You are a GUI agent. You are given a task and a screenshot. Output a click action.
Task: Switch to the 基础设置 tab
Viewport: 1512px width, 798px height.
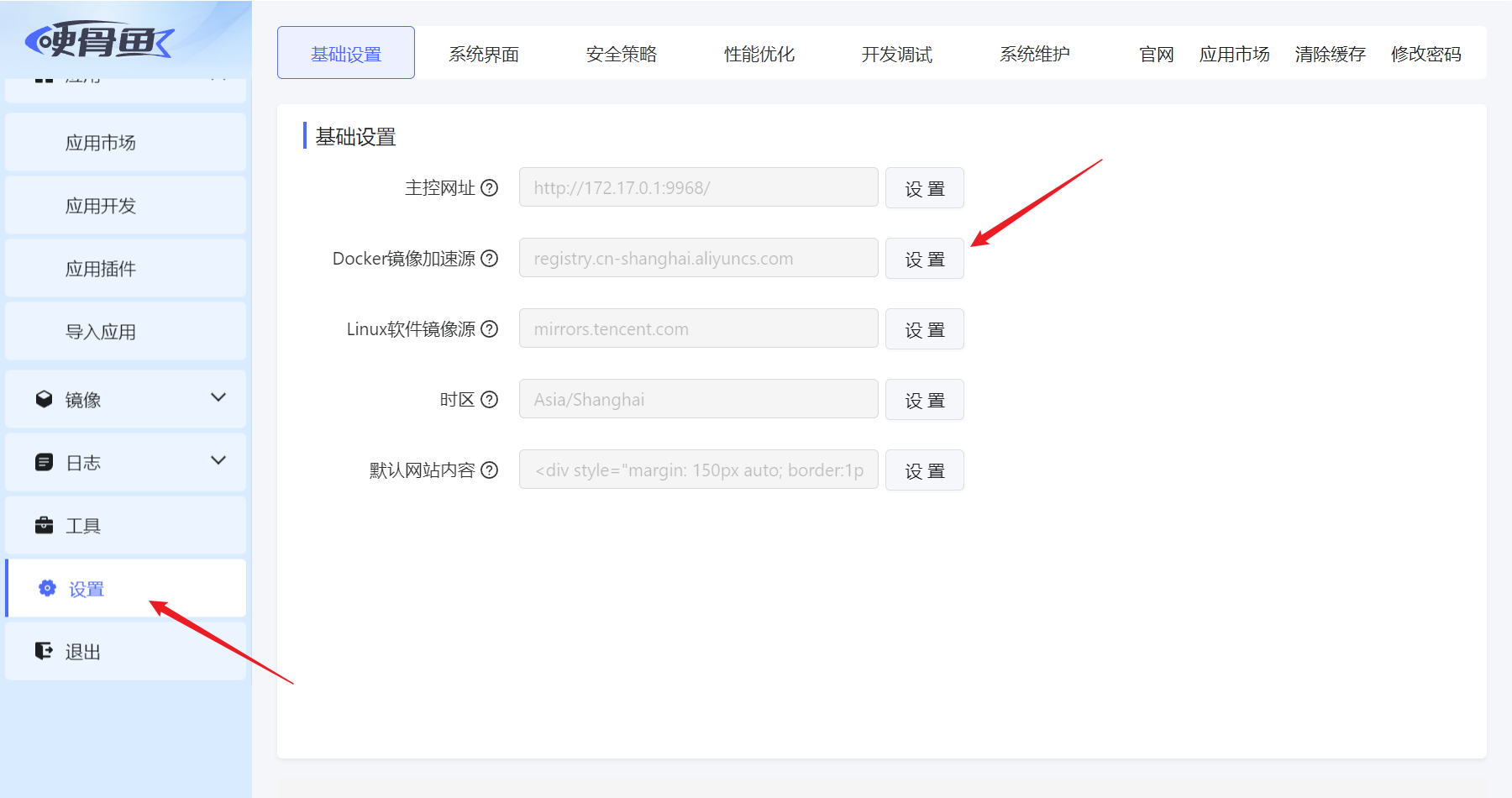[x=346, y=53]
